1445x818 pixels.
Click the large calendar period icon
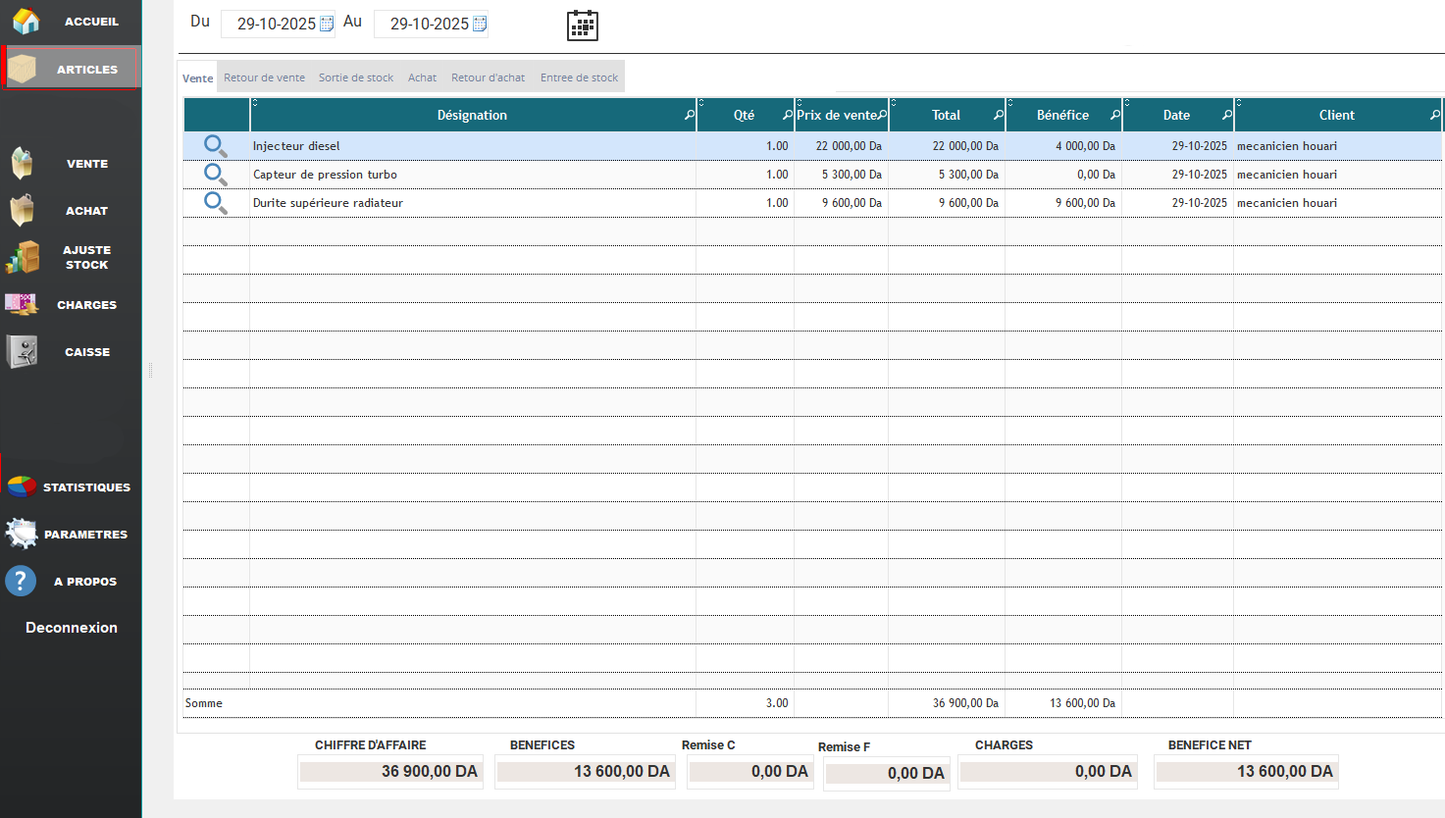click(x=582, y=25)
